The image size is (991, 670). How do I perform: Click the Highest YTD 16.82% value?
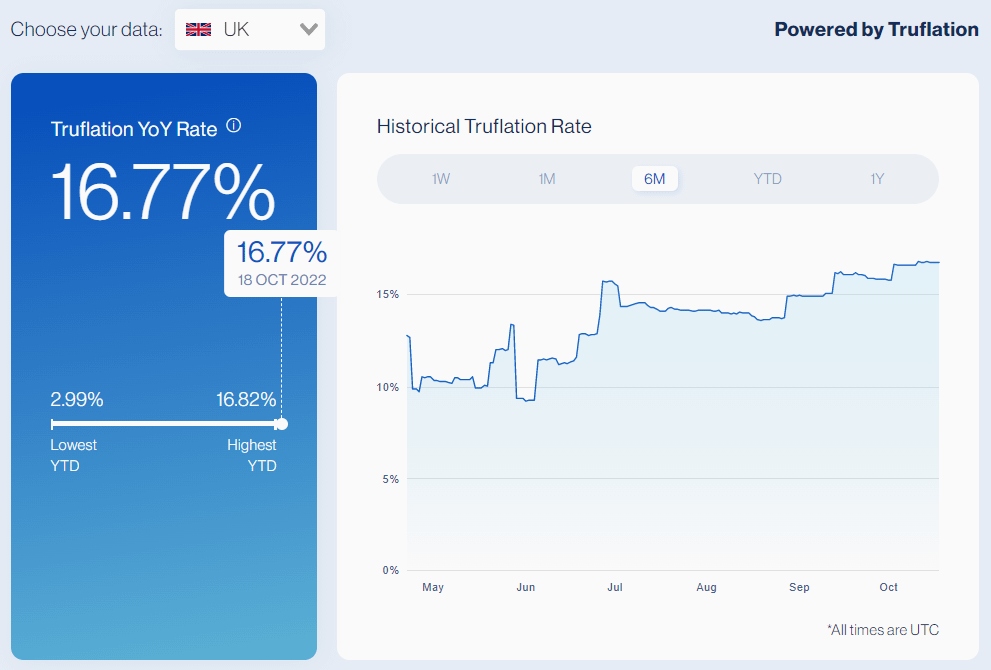[x=246, y=400]
